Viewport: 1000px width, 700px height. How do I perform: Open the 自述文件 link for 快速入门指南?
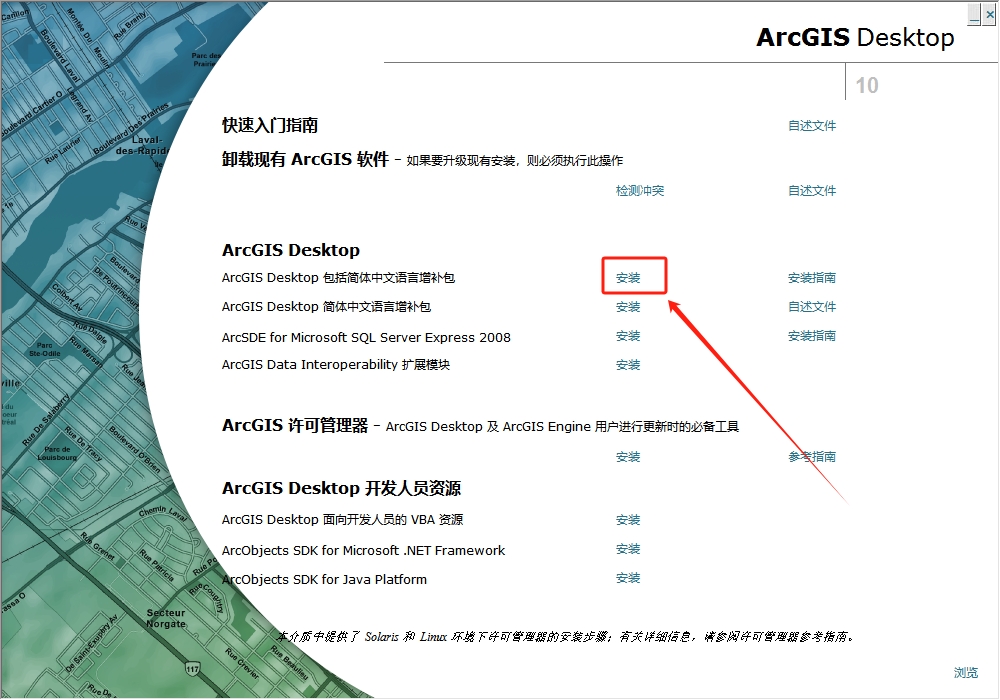point(812,126)
